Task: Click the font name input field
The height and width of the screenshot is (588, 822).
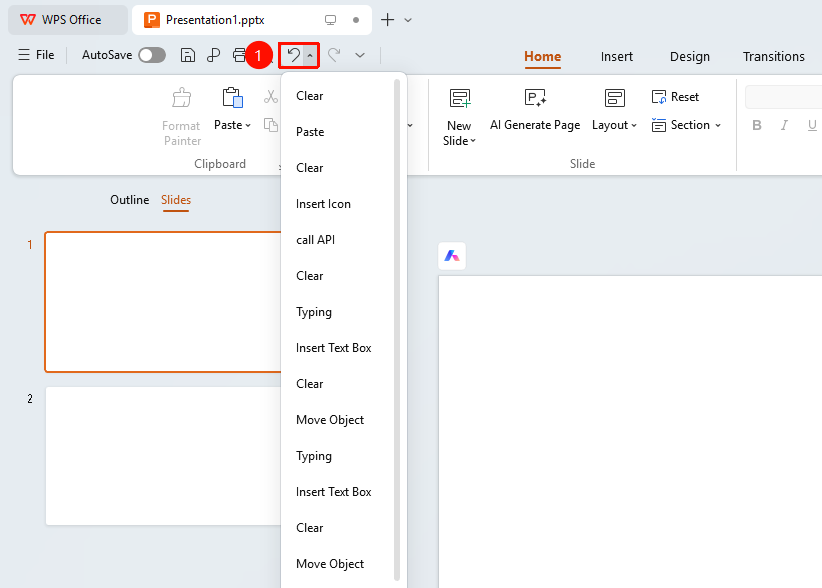Action: point(783,97)
